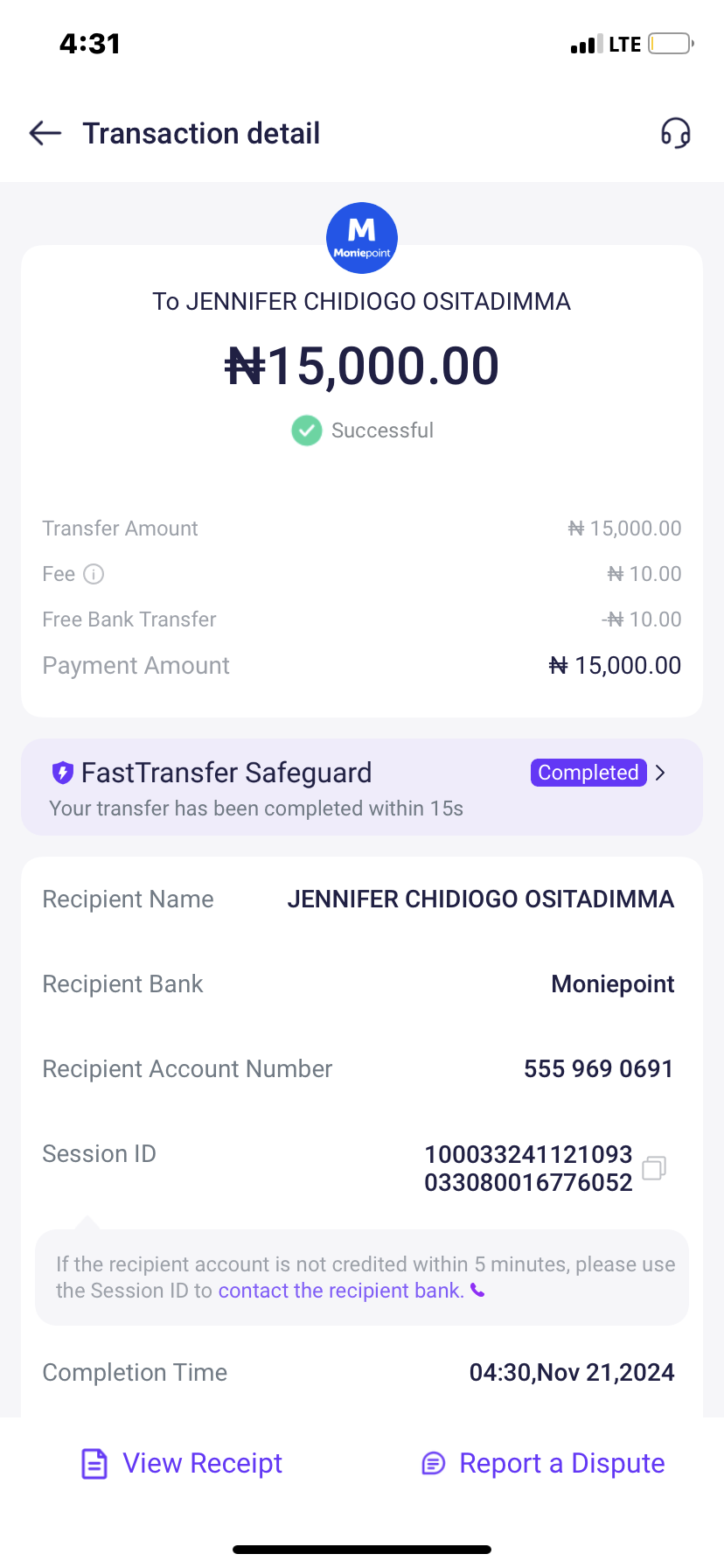
Task: Tap the phone icon beside contact link
Action: tap(477, 1290)
